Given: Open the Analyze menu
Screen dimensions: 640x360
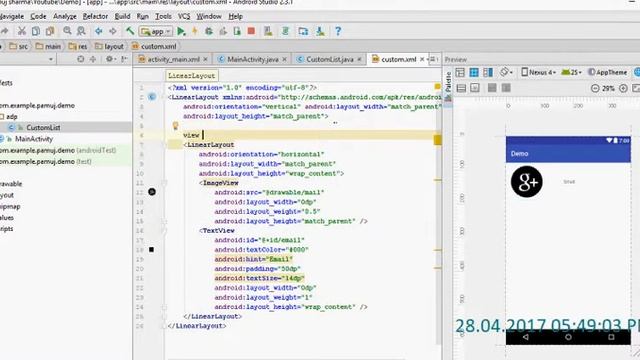Looking at the screenshot, I should pyautogui.click(x=65, y=16).
